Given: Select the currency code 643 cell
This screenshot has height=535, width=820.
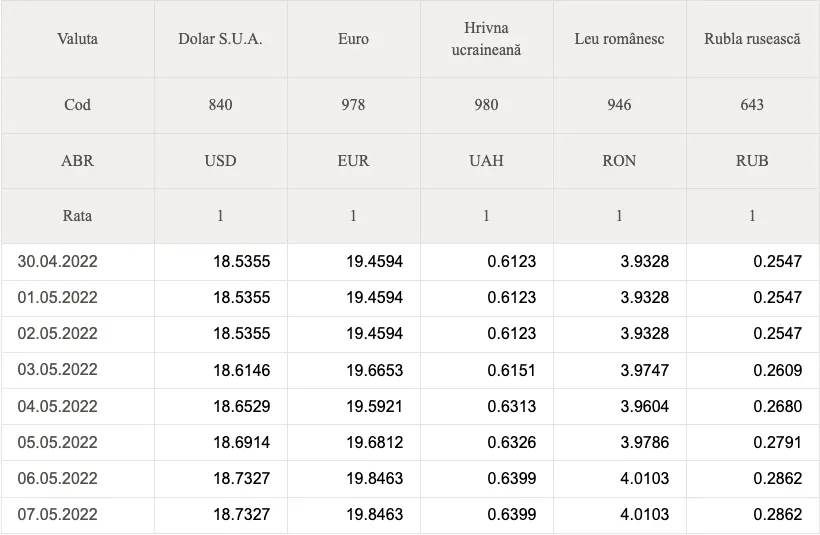Looking at the screenshot, I should pyautogui.click(x=753, y=105).
